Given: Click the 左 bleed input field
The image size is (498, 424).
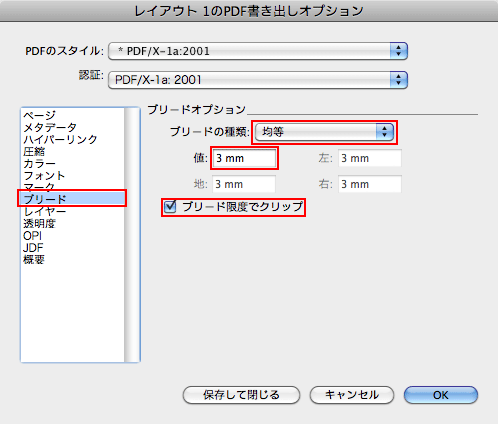Looking at the screenshot, I should click(x=370, y=158).
